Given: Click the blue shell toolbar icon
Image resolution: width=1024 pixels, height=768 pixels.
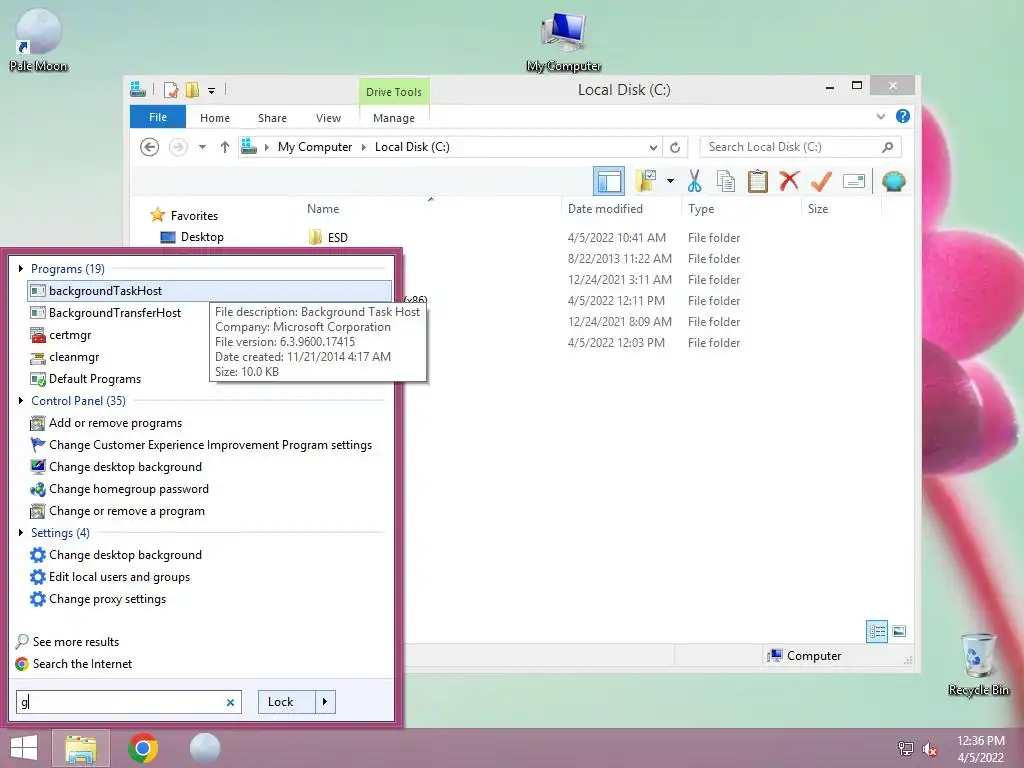Looking at the screenshot, I should tap(893, 181).
